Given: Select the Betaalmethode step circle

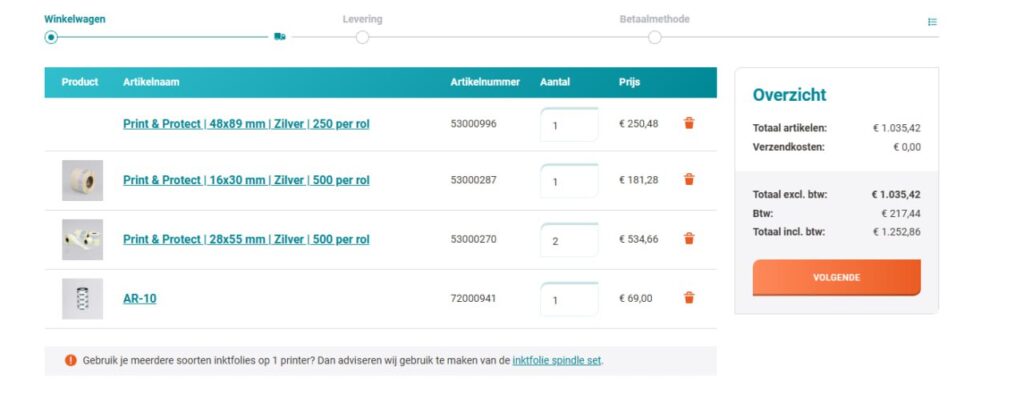Looking at the screenshot, I should point(654,37).
